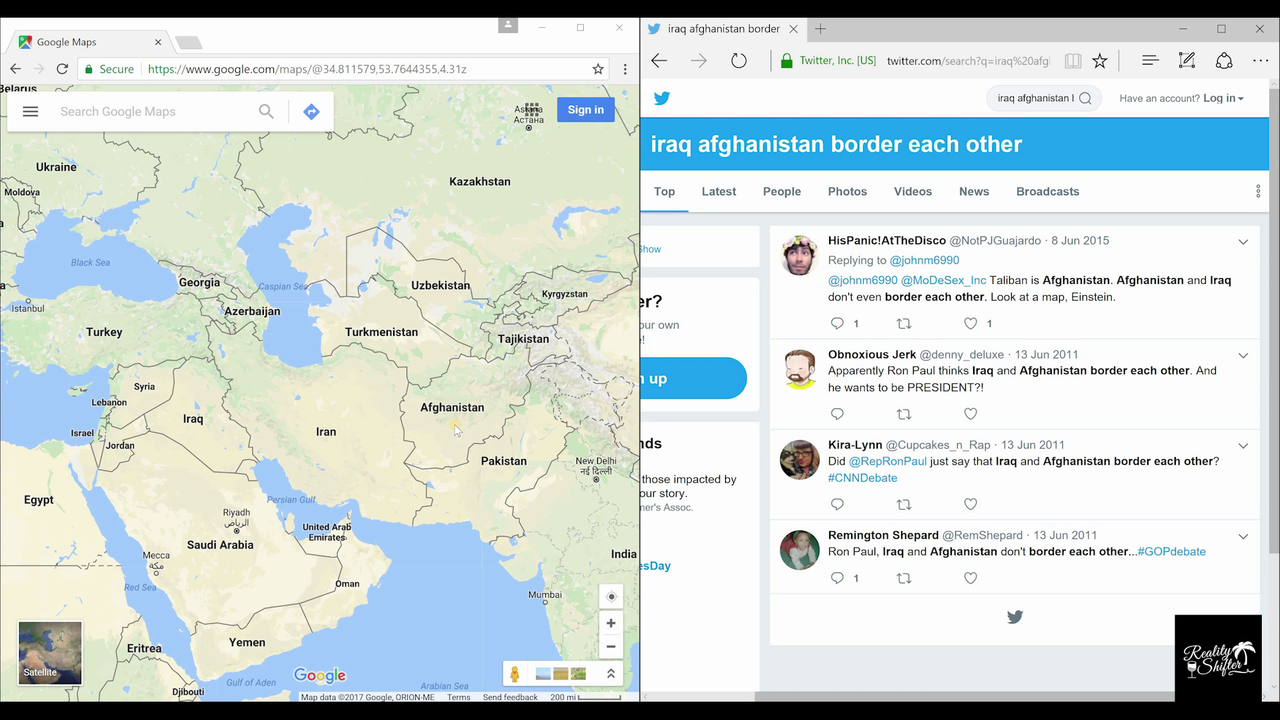1280x720 pixels.
Task: Open the Log in dropdown on Twitter
Action: pos(1223,98)
